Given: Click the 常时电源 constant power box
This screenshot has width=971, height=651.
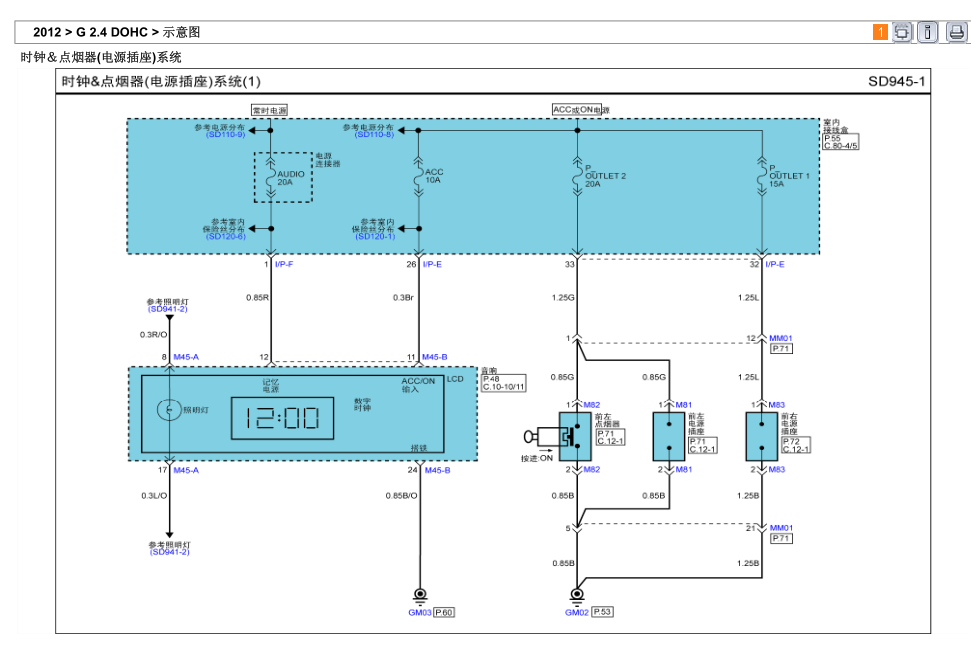Looking at the screenshot, I should pos(269,110).
